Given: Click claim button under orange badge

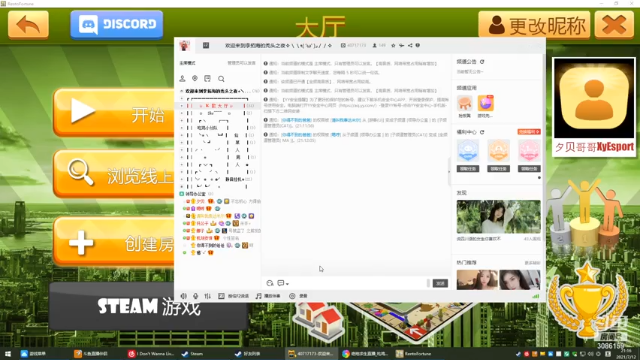Looking at the screenshot, I should point(498,169).
